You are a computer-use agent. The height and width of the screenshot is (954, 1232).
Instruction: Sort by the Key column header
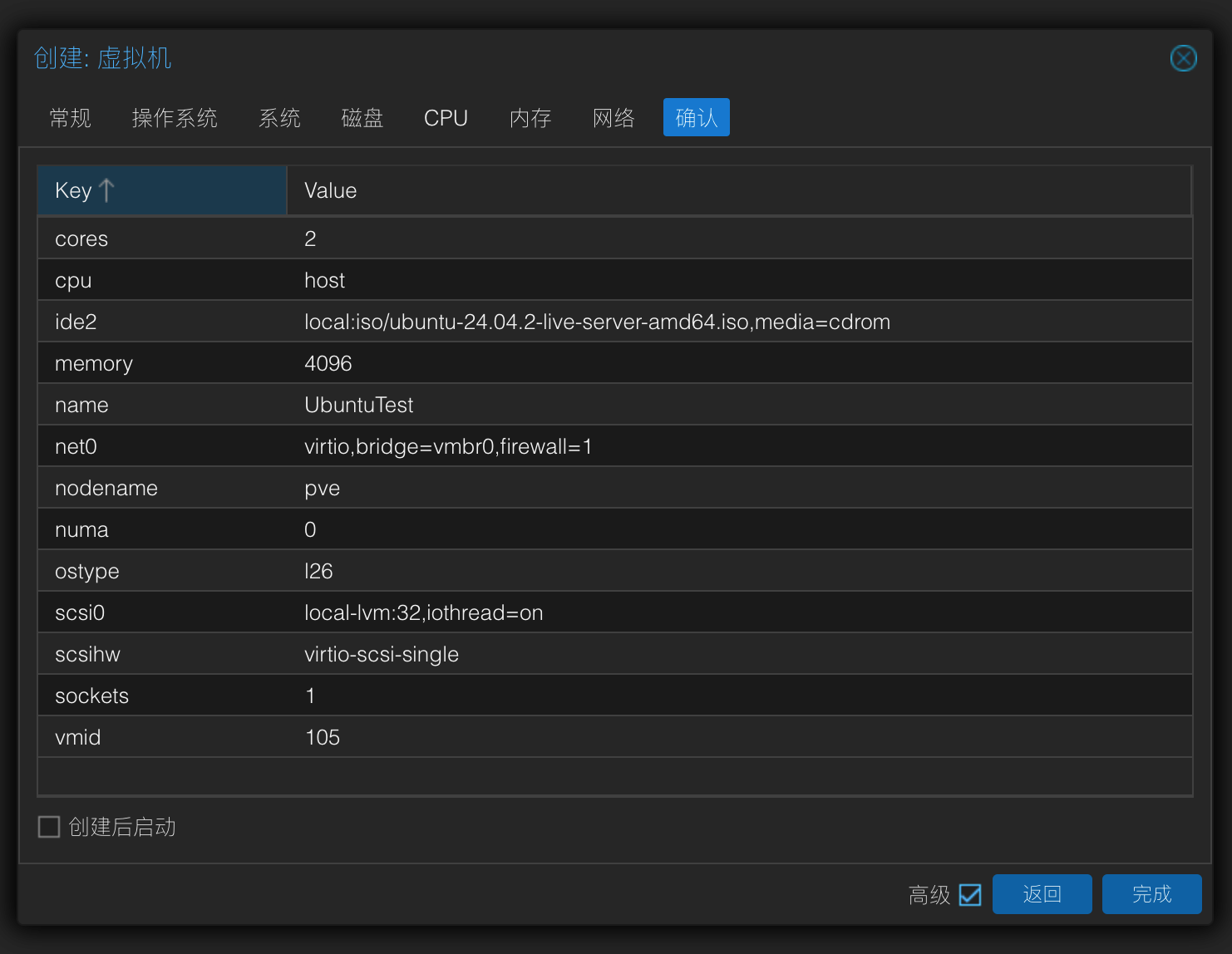coord(161,190)
